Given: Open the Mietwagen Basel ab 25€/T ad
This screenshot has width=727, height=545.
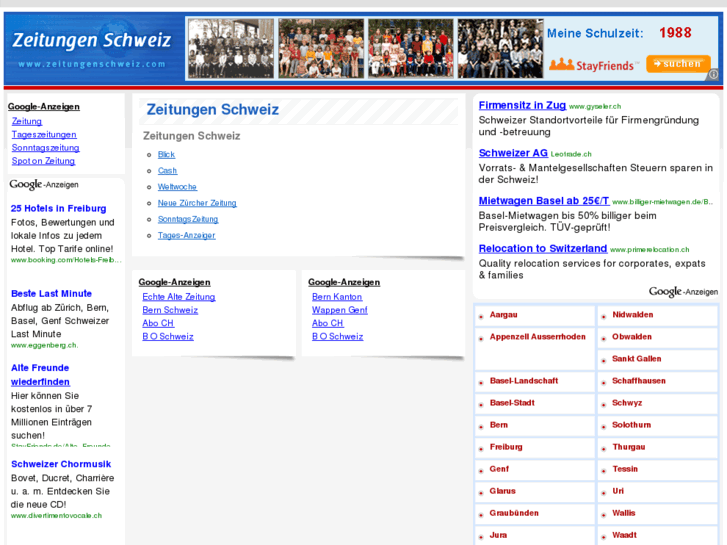Looking at the screenshot, I should click(x=544, y=201).
